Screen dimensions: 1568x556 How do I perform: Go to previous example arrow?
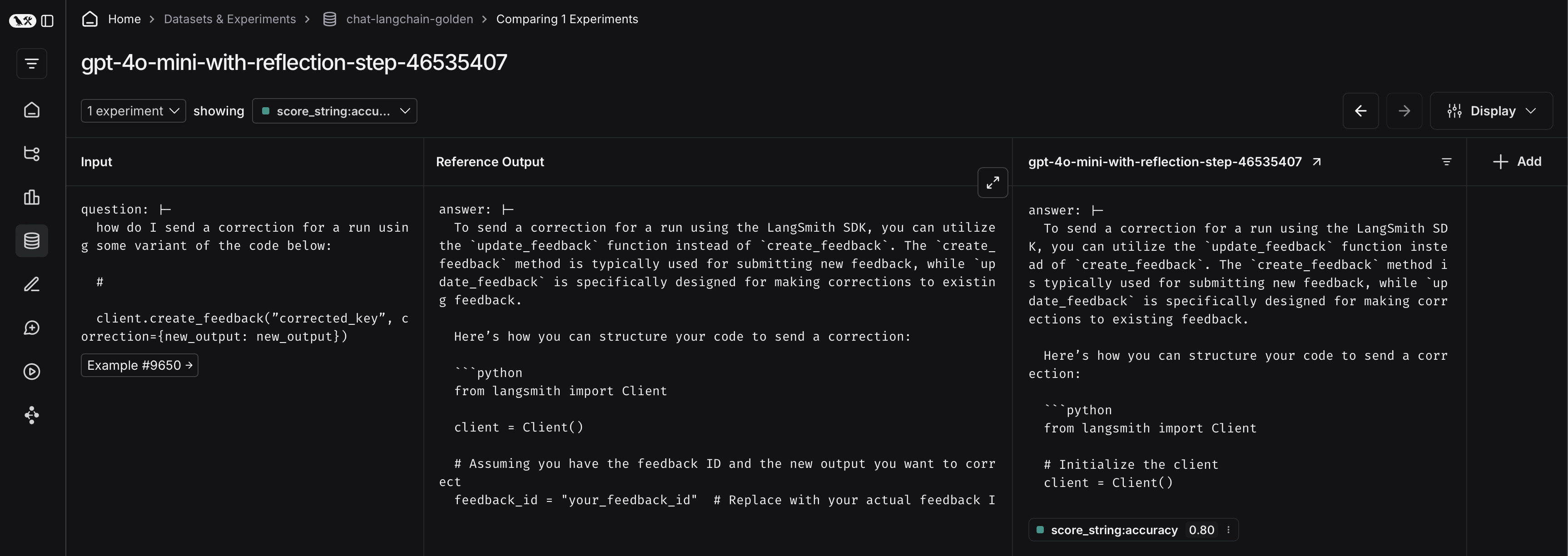coord(1360,111)
